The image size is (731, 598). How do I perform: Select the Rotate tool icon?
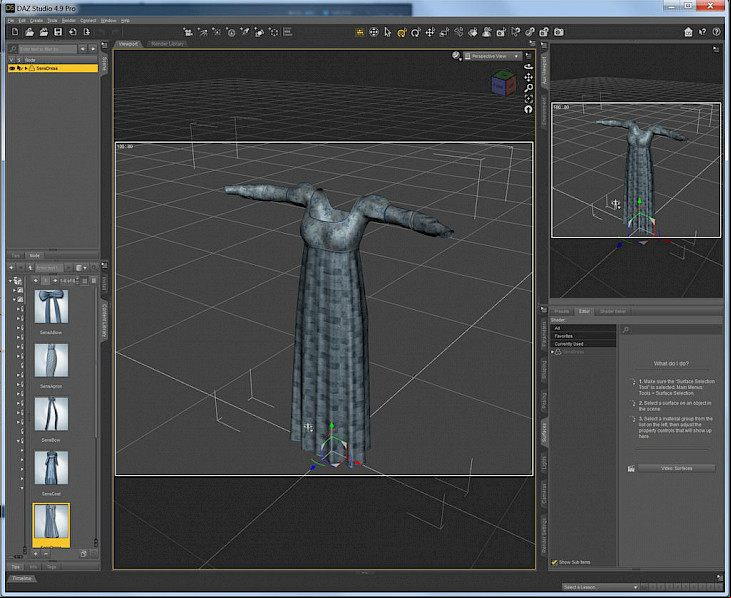415,32
